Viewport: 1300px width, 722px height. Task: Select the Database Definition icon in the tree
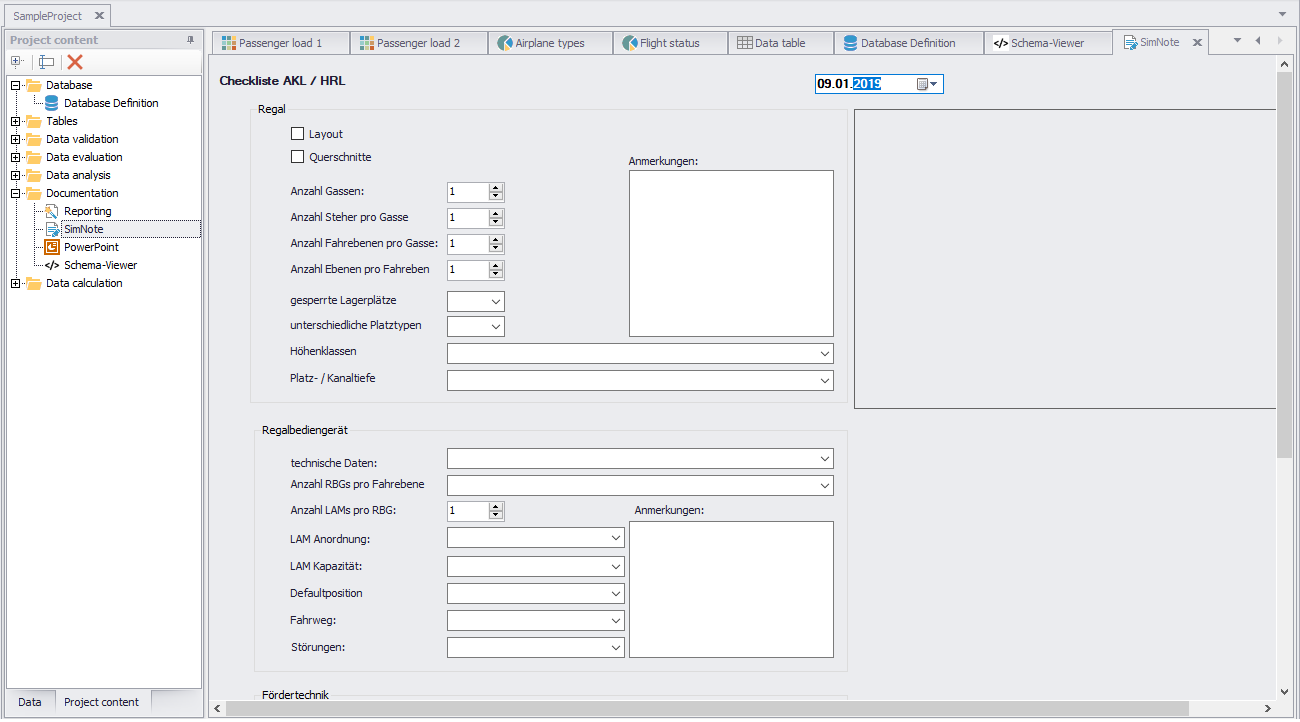tap(49, 102)
